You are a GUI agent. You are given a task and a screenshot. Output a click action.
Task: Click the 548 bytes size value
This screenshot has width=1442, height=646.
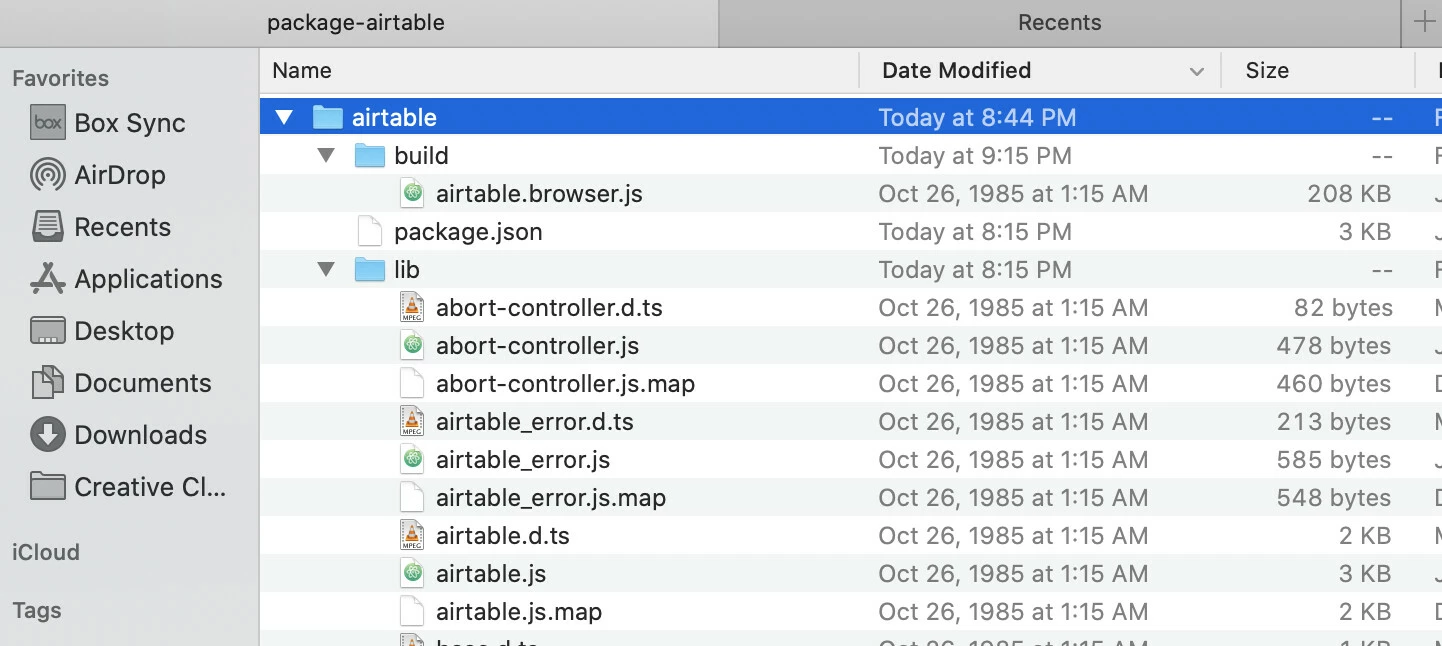pyautogui.click(x=1334, y=498)
